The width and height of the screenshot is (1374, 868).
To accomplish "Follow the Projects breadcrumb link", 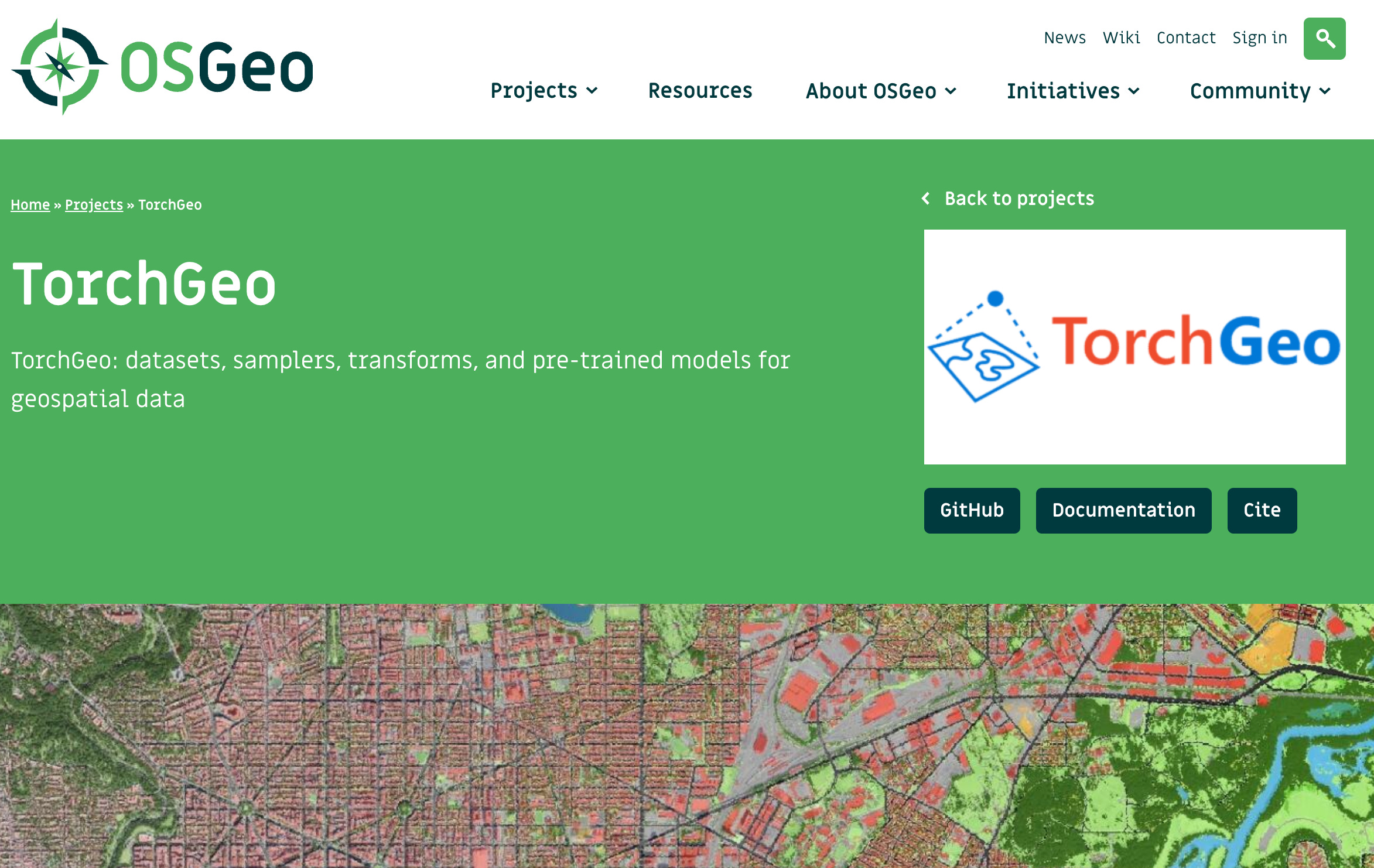I will (94, 205).
